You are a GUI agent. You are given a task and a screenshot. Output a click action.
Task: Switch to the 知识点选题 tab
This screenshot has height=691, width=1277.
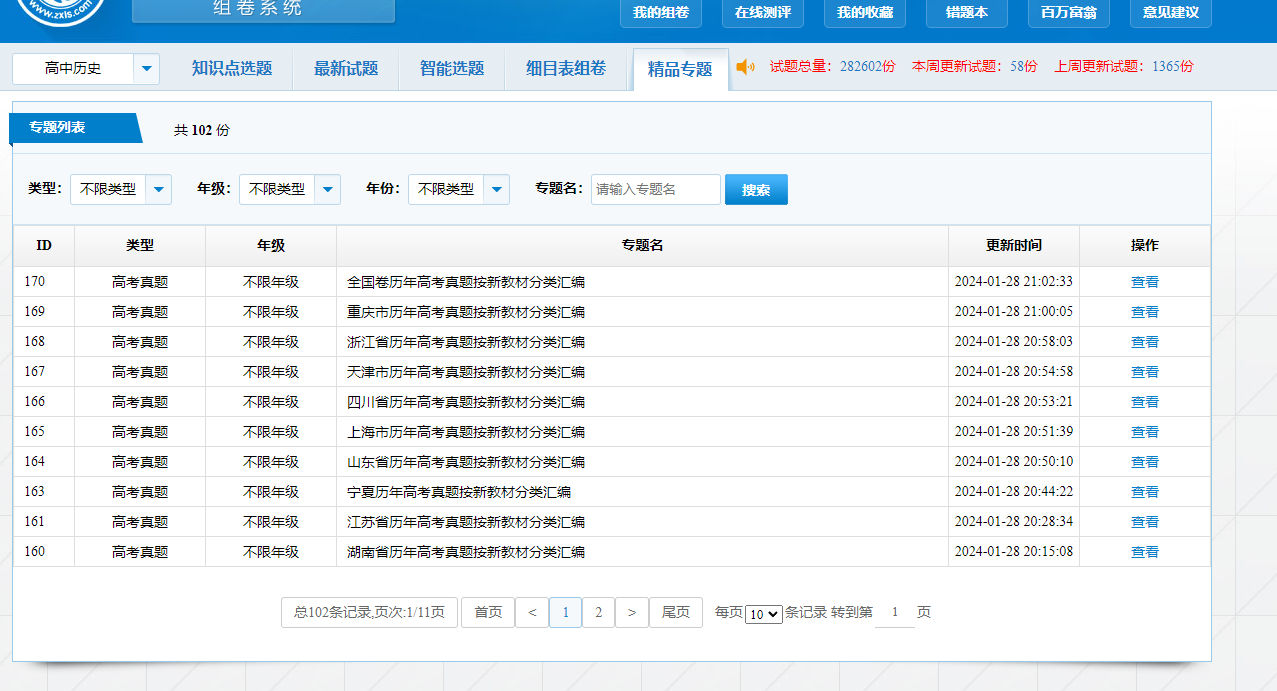[232, 68]
